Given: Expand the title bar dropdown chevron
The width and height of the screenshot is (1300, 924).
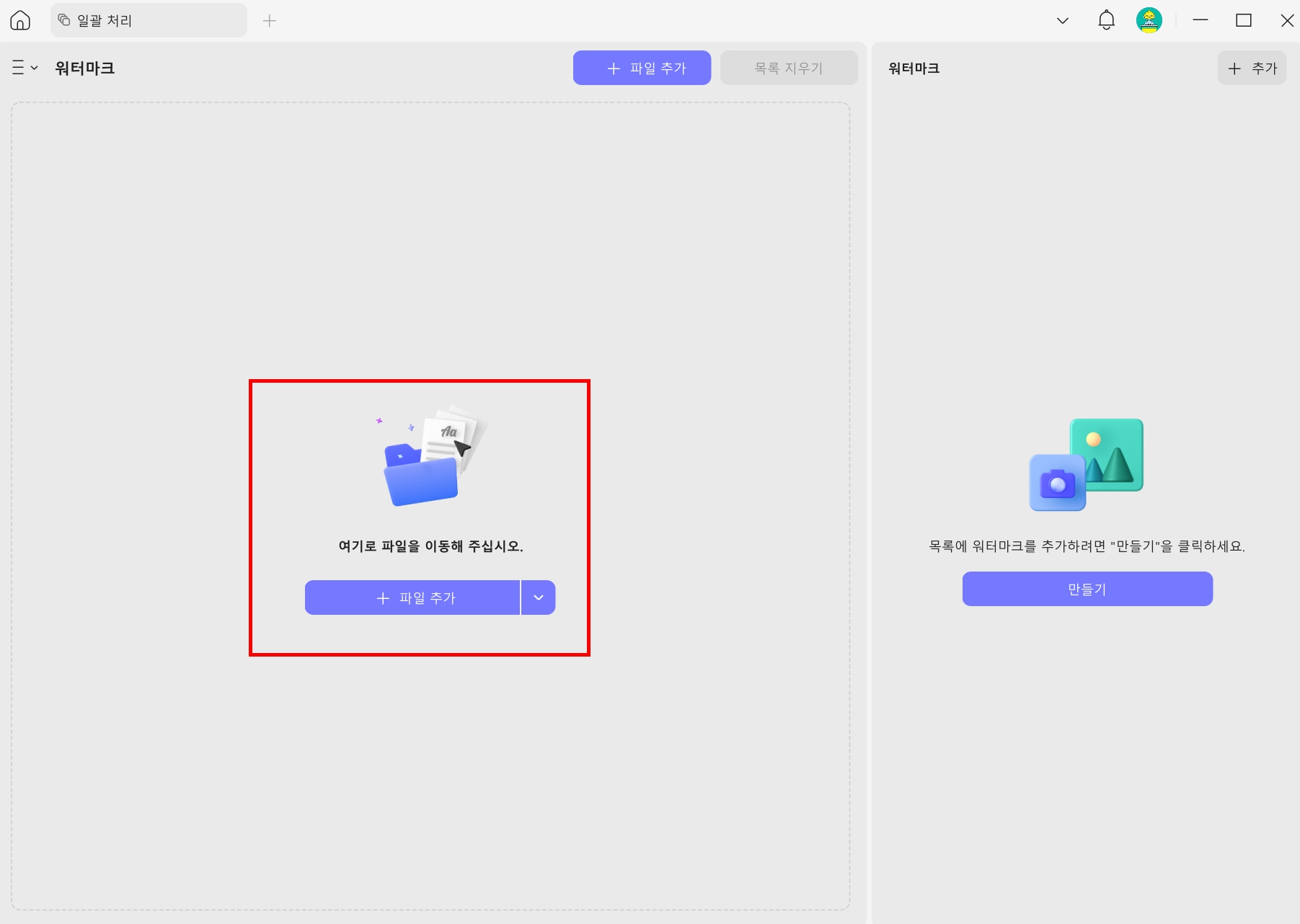Looking at the screenshot, I should coord(1062,20).
